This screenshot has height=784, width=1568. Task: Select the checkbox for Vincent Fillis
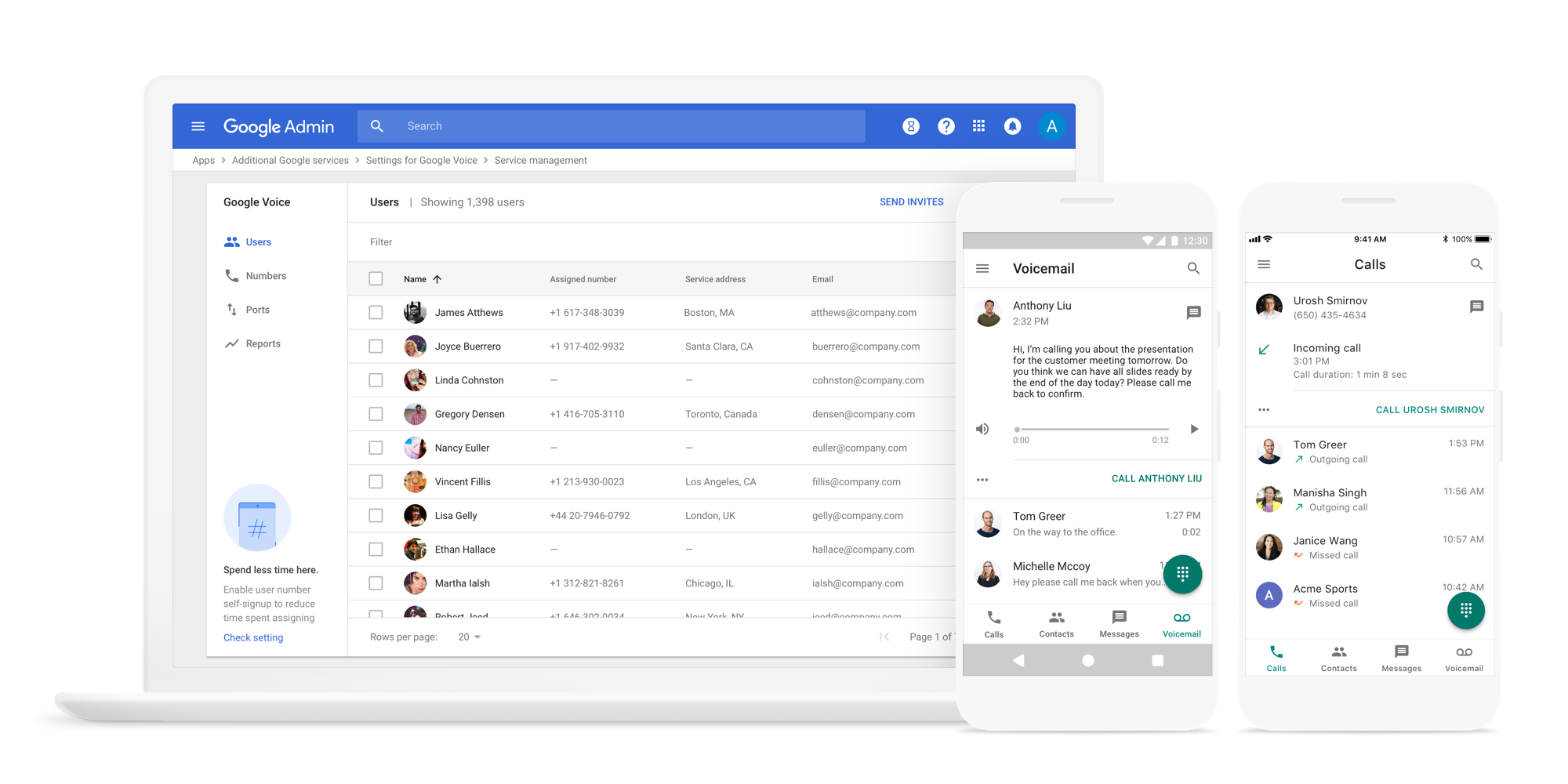[x=376, y=481]
